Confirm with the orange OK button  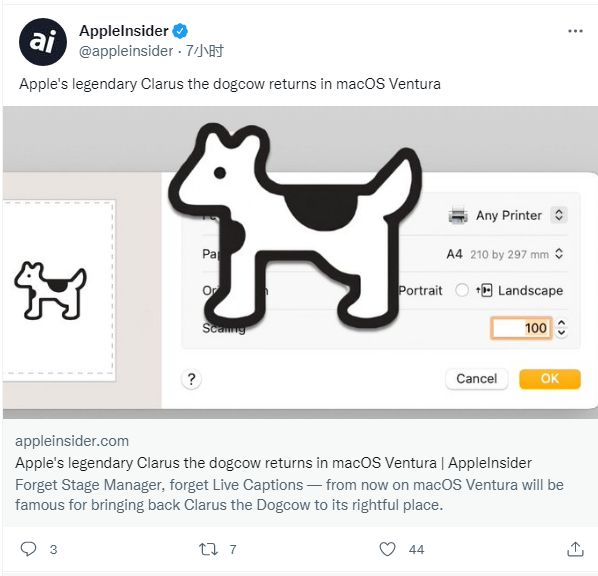click(x=550, y=379)
